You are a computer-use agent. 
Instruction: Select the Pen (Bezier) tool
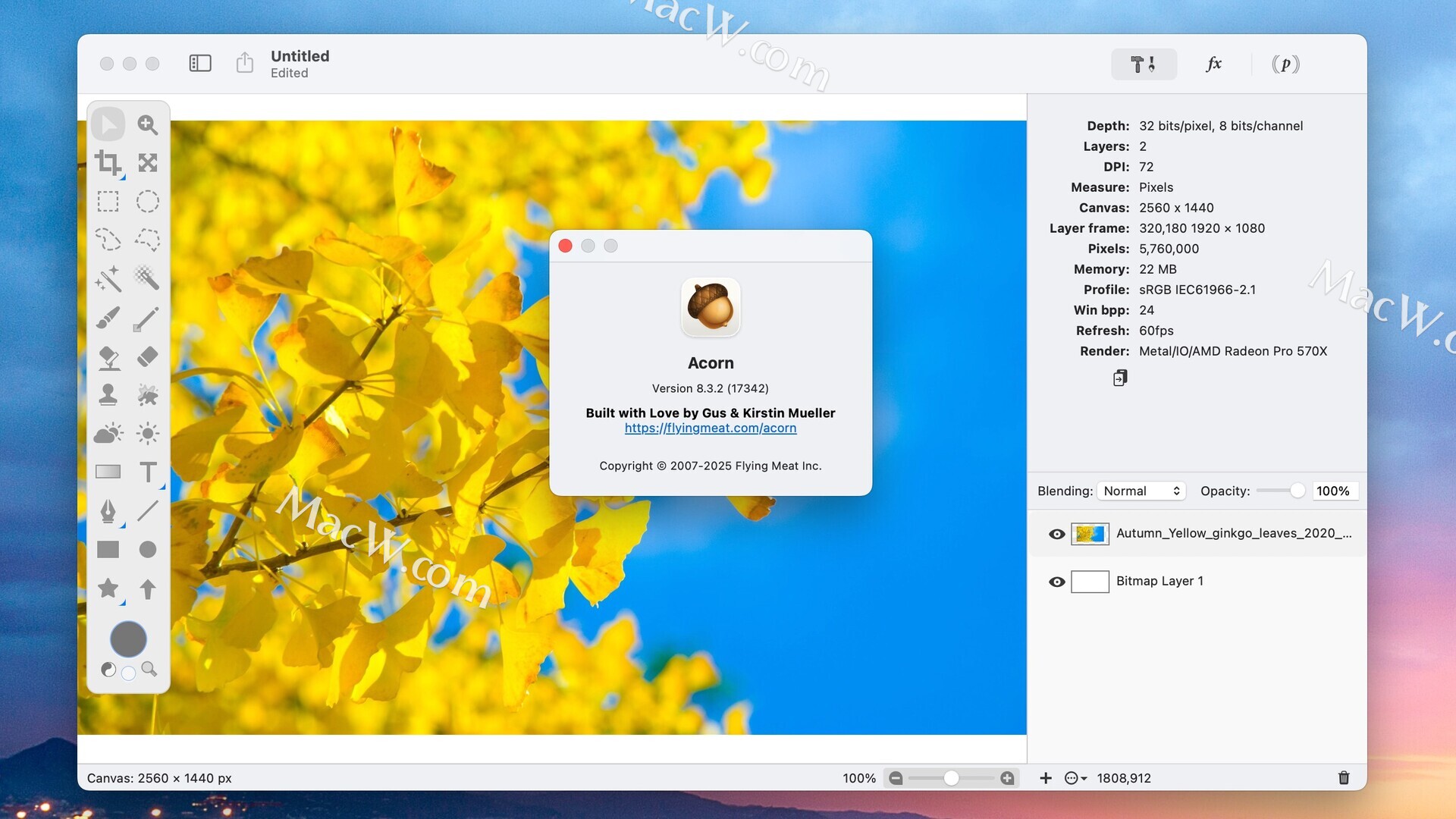tap(108, 510)
